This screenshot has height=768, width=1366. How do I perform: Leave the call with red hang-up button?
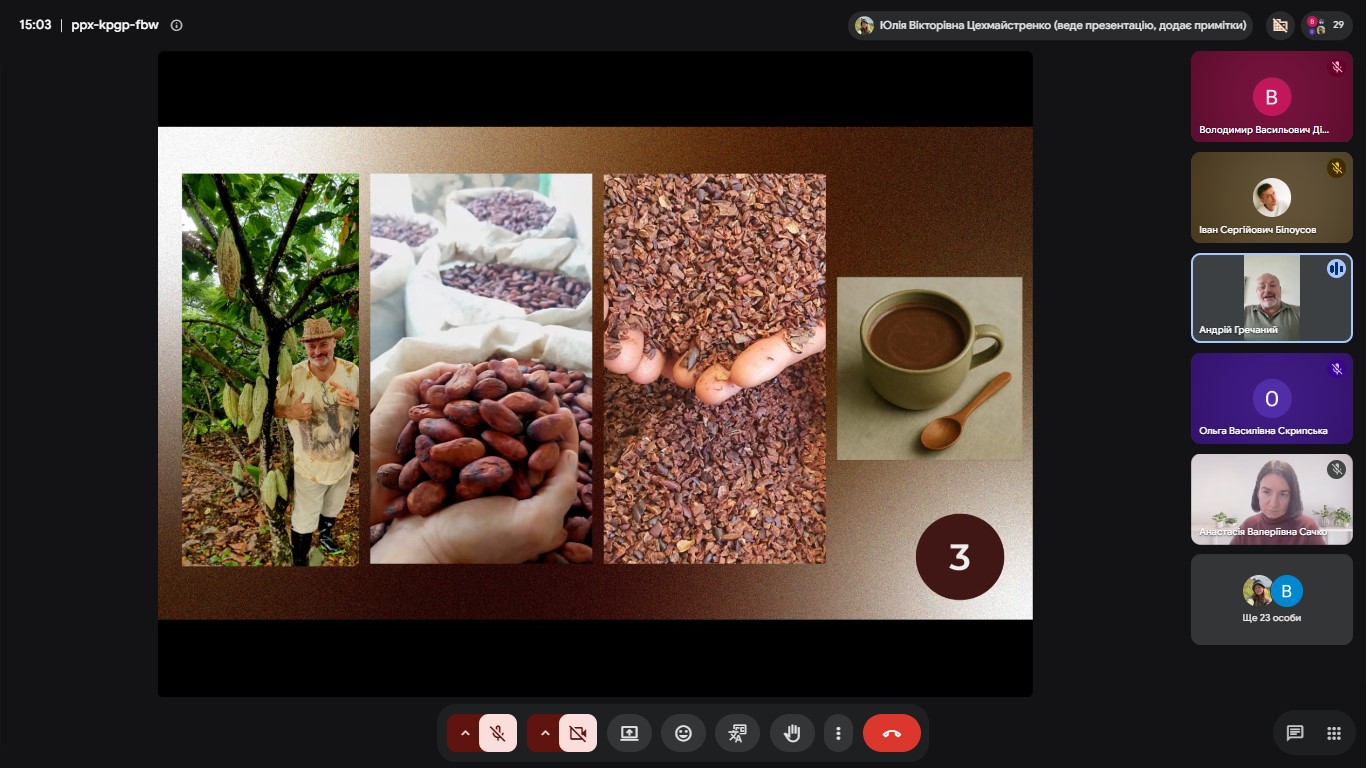click(x=892, y=733)
